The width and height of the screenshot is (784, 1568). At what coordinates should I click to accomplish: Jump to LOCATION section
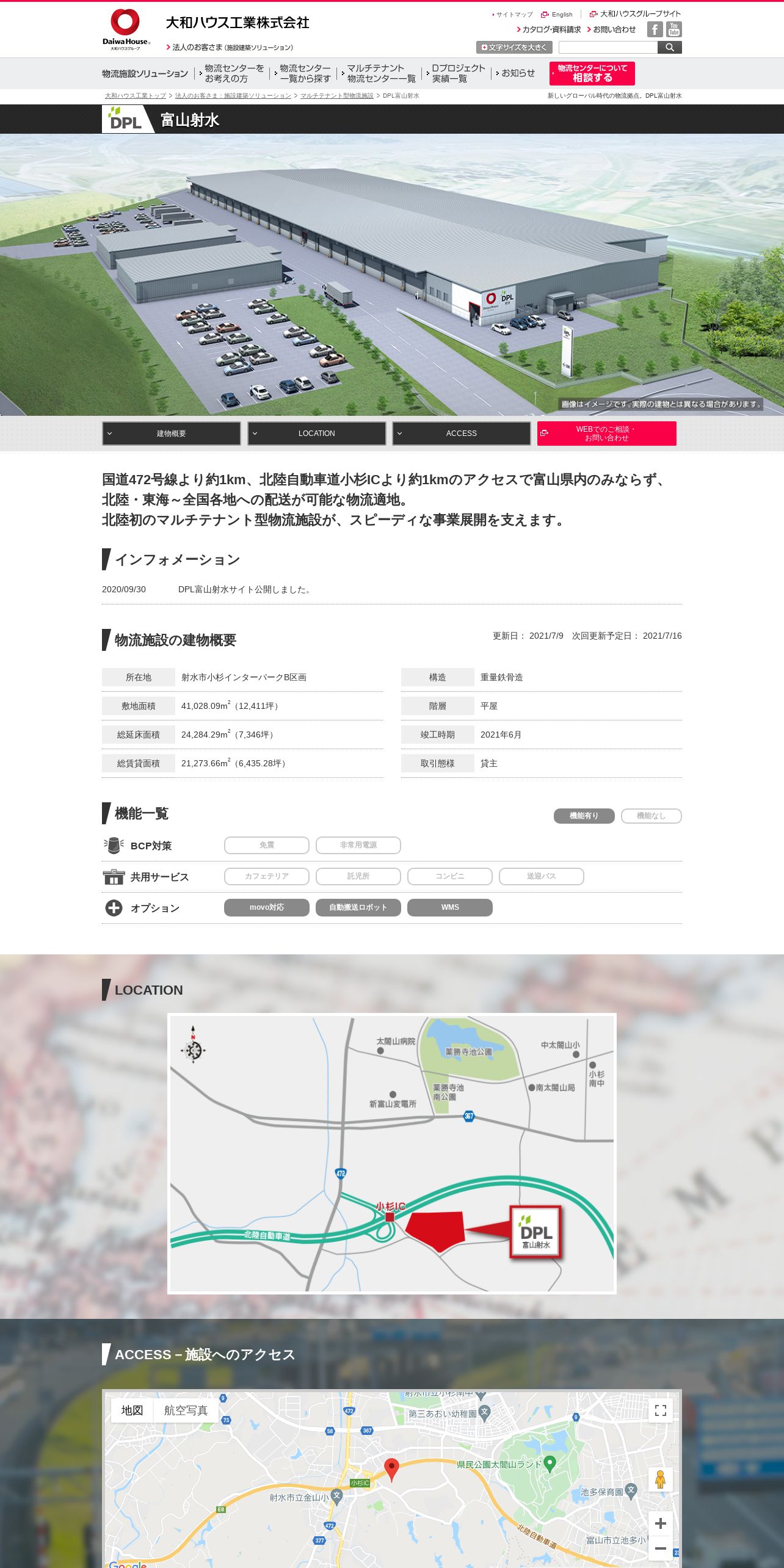(x=316, y=434)
